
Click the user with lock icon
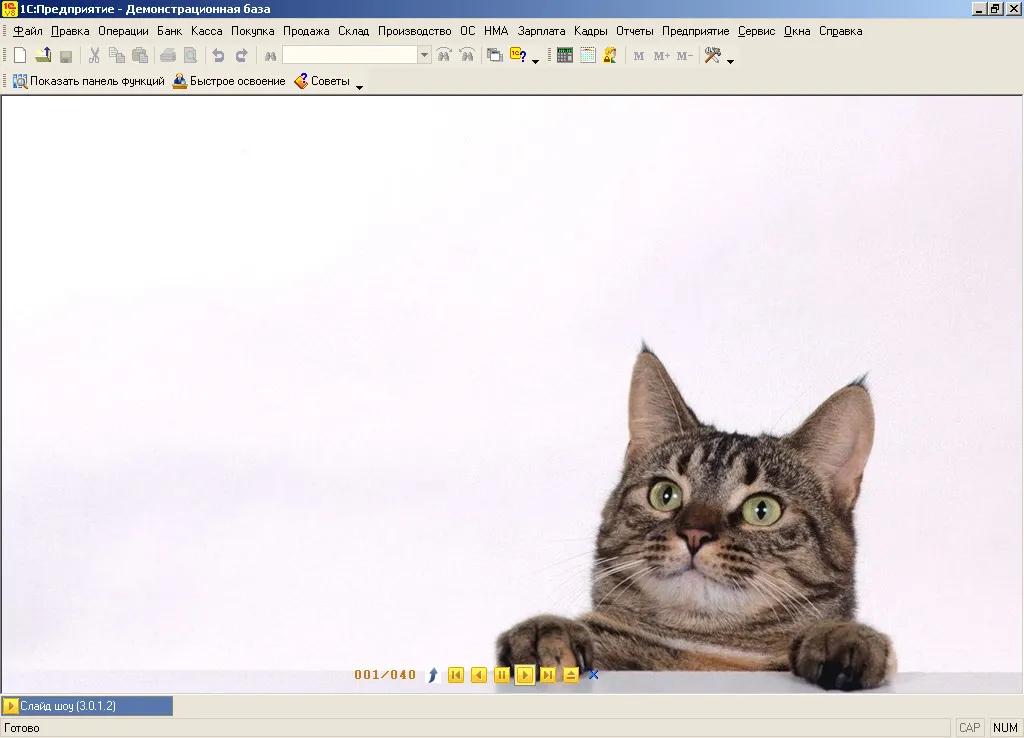tap(610, 56)
